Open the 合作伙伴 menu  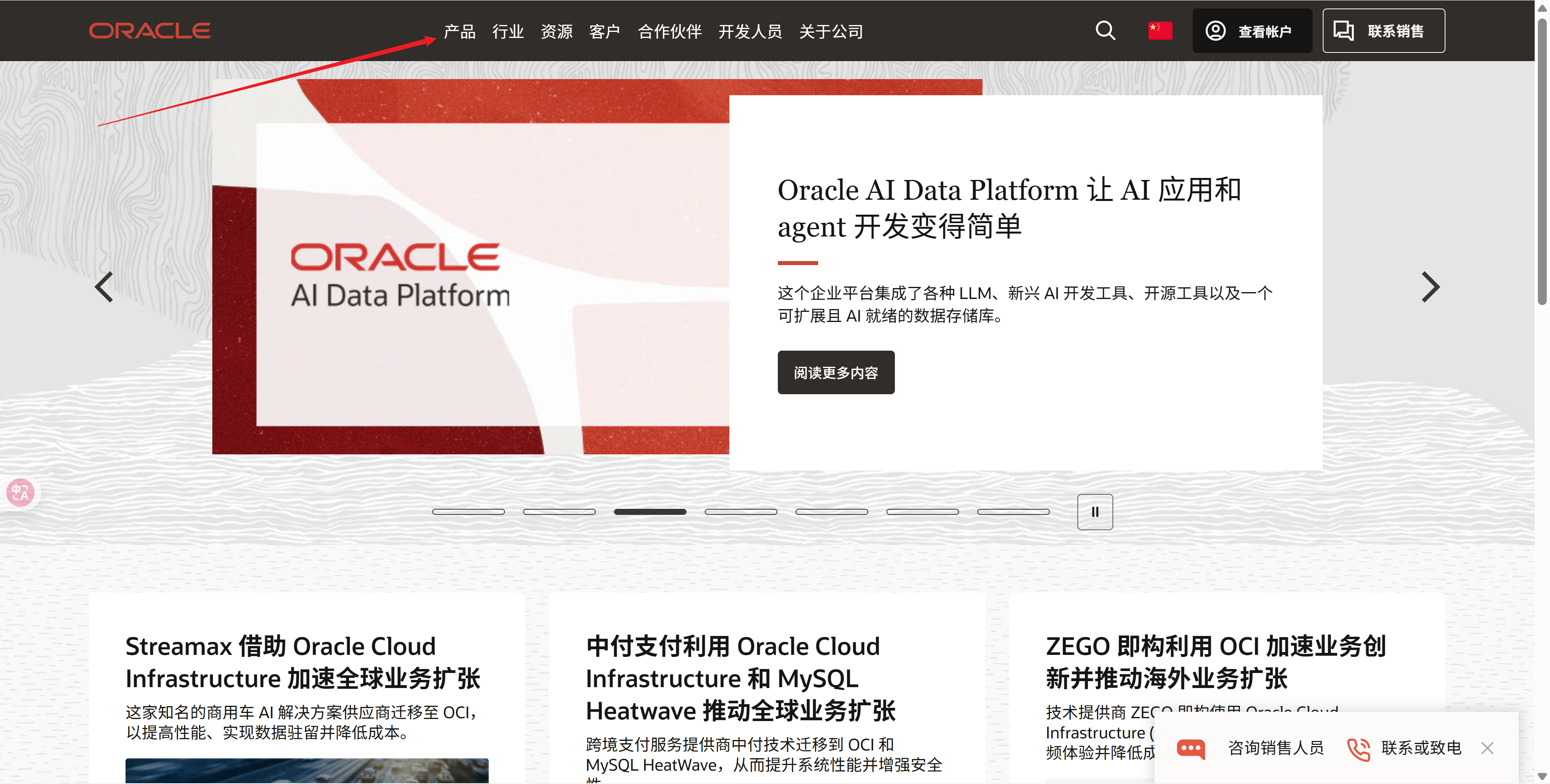(670, 31)
